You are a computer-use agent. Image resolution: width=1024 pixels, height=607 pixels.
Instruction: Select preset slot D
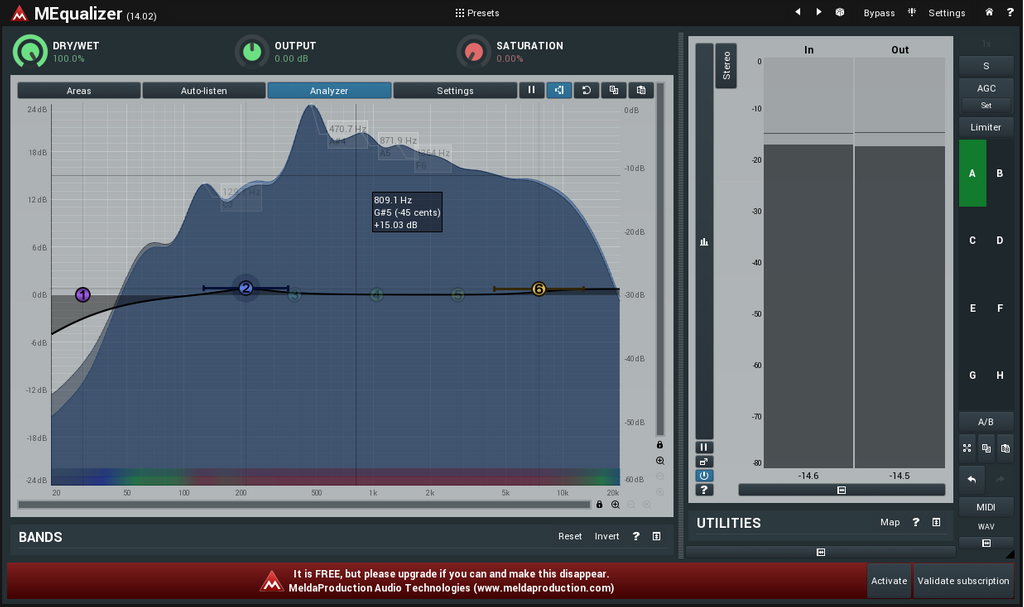tap(1000, 240)
